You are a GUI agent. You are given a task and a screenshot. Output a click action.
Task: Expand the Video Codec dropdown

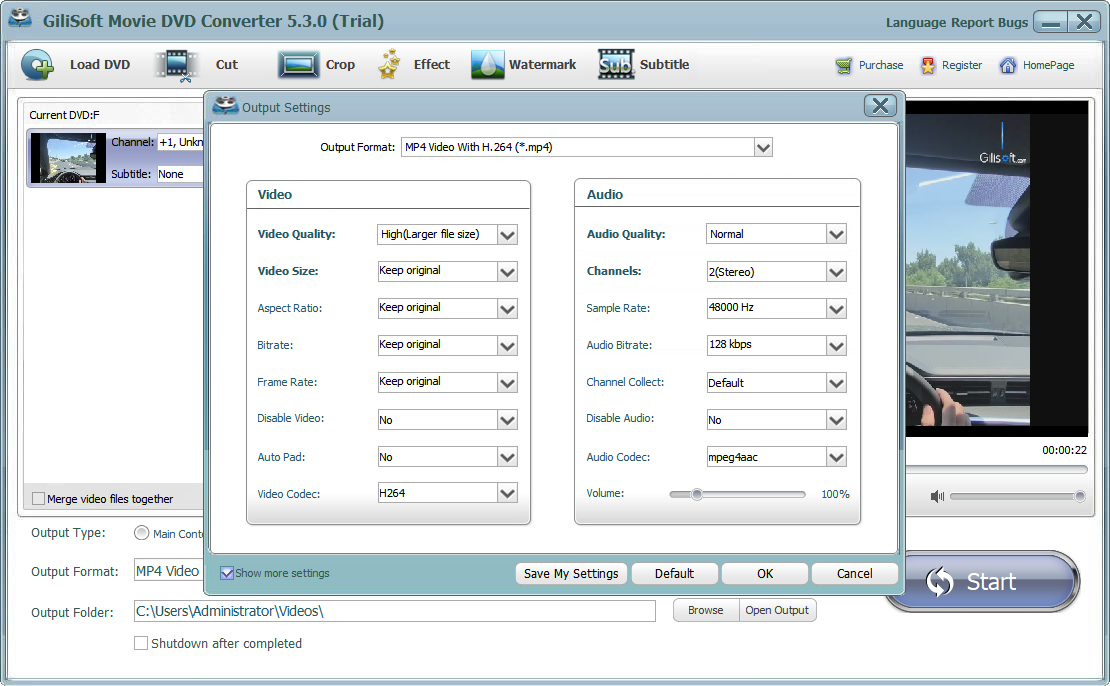507,493
